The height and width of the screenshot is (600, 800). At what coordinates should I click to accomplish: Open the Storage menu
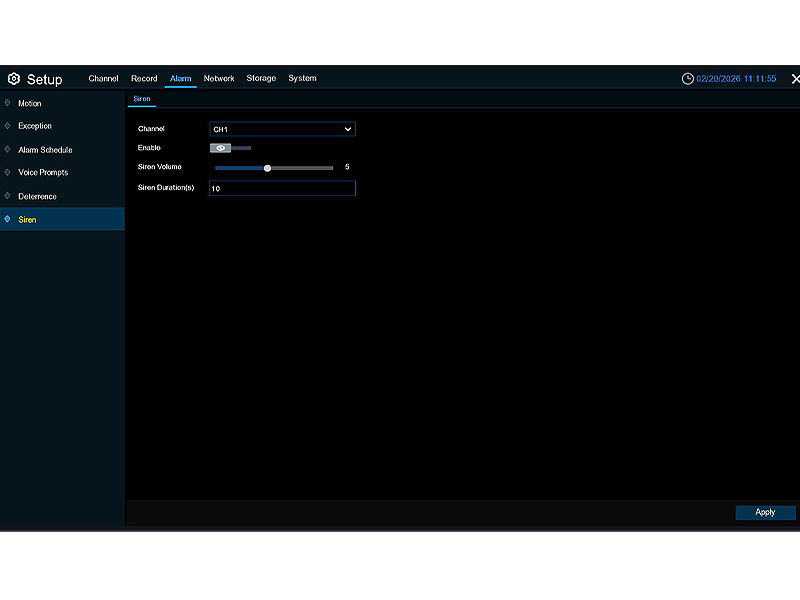pyautogui.click(x=261, y=78)
